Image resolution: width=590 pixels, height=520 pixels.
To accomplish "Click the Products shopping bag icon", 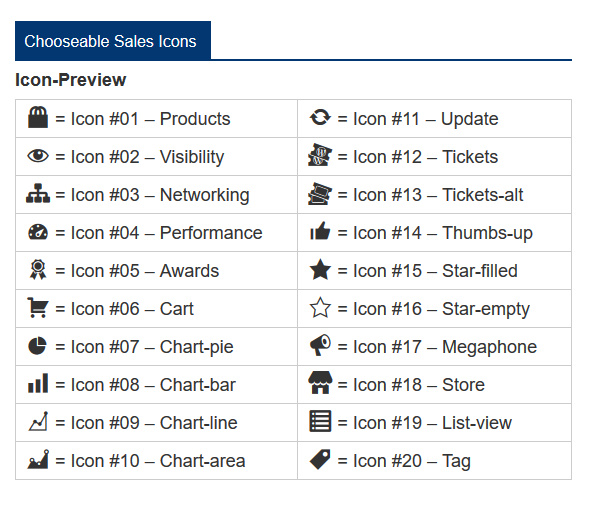I will (x=38, y=117).
